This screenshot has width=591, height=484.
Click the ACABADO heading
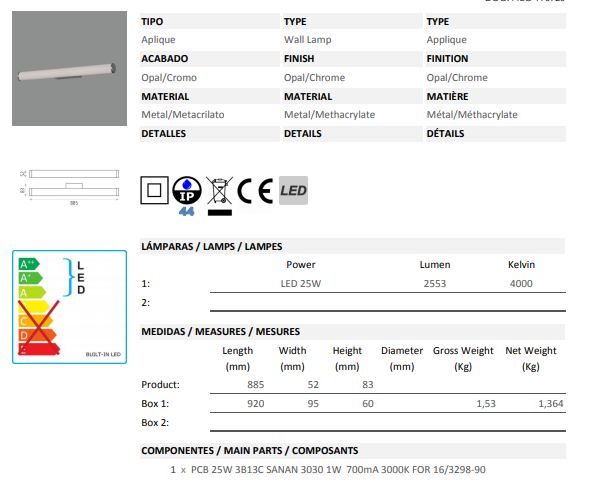pyautogui.click(x=165, y=58)
